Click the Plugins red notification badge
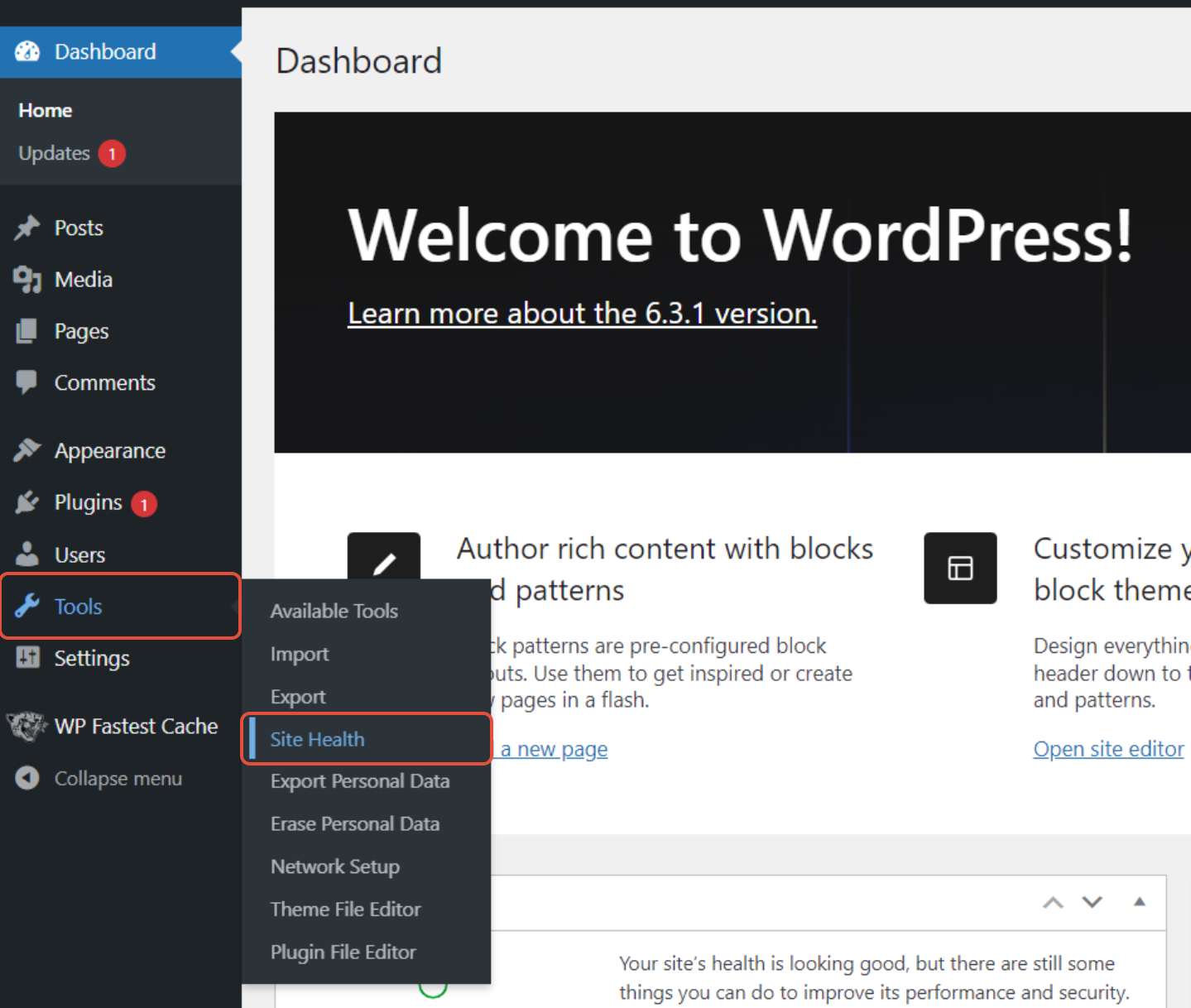The width and height of the screenshot is (1191, 1008). click(x=144, y=504)
